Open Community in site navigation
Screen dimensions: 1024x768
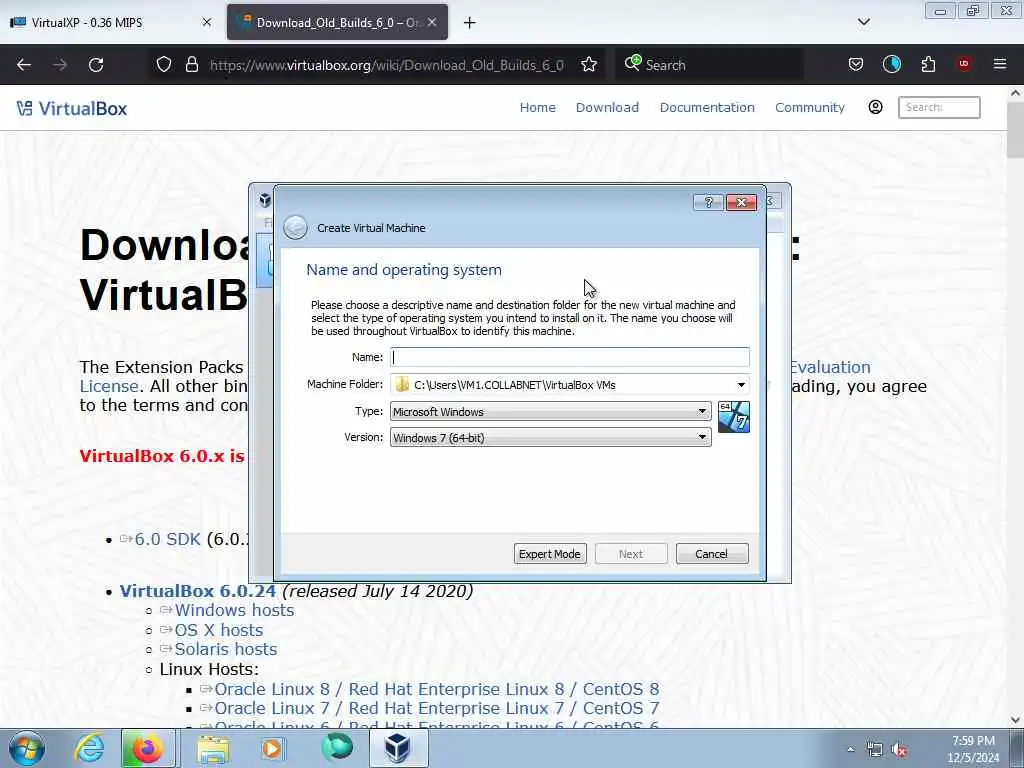coord(810,107)
